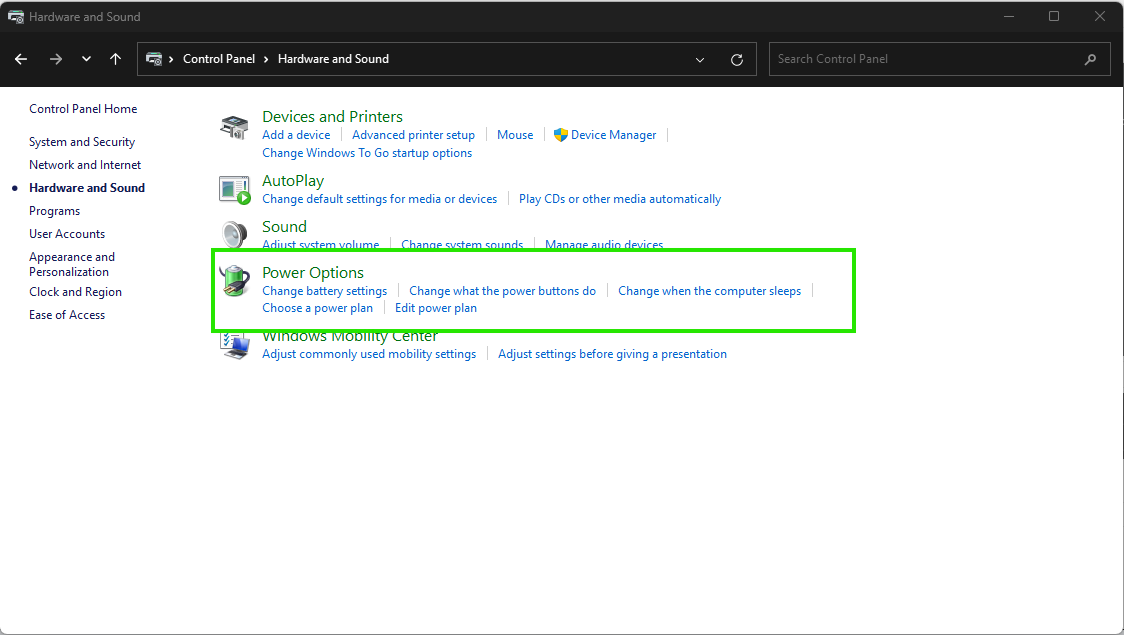Open Mouse settings link

(515, 135)
